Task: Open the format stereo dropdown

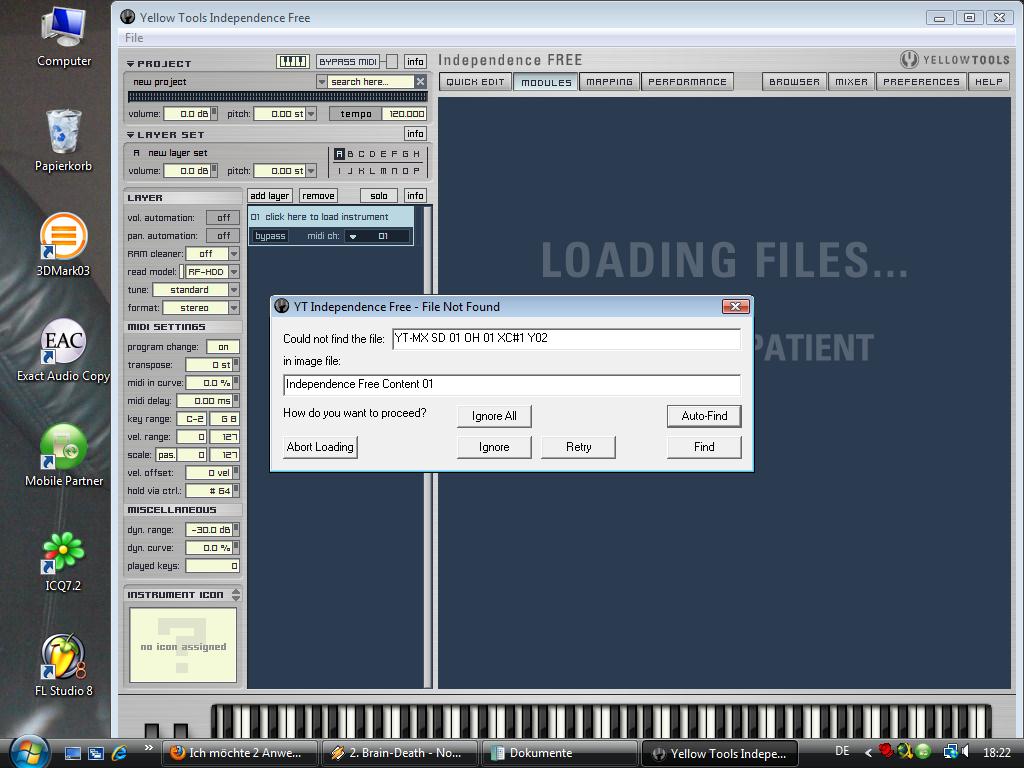Action: [234, 308]
